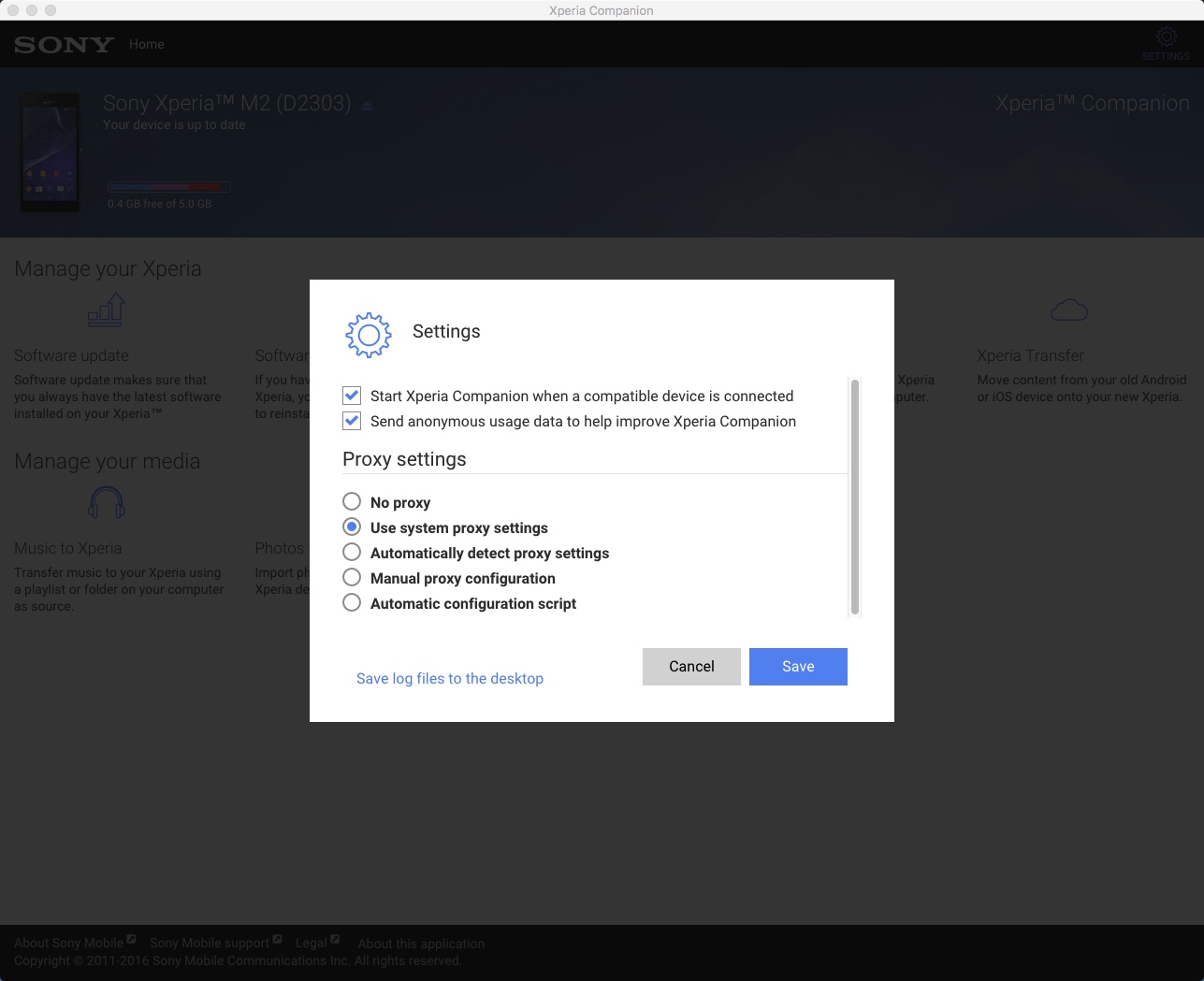The height and width of the screenshot is (981, 1204).
Task: Click the eject icon next to device name
Action: pos(367,106)
